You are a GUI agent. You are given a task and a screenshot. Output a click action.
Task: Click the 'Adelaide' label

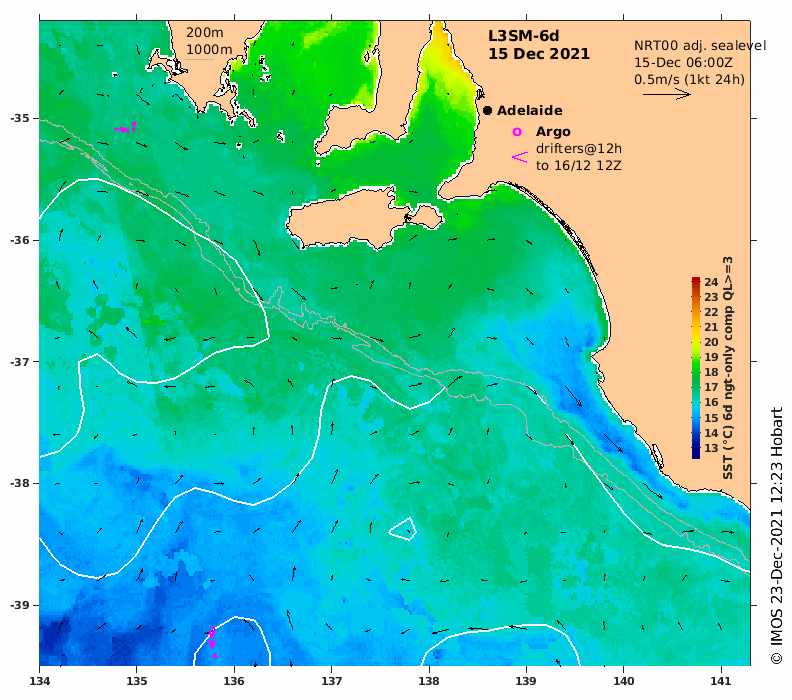click(x=529, y=111)
